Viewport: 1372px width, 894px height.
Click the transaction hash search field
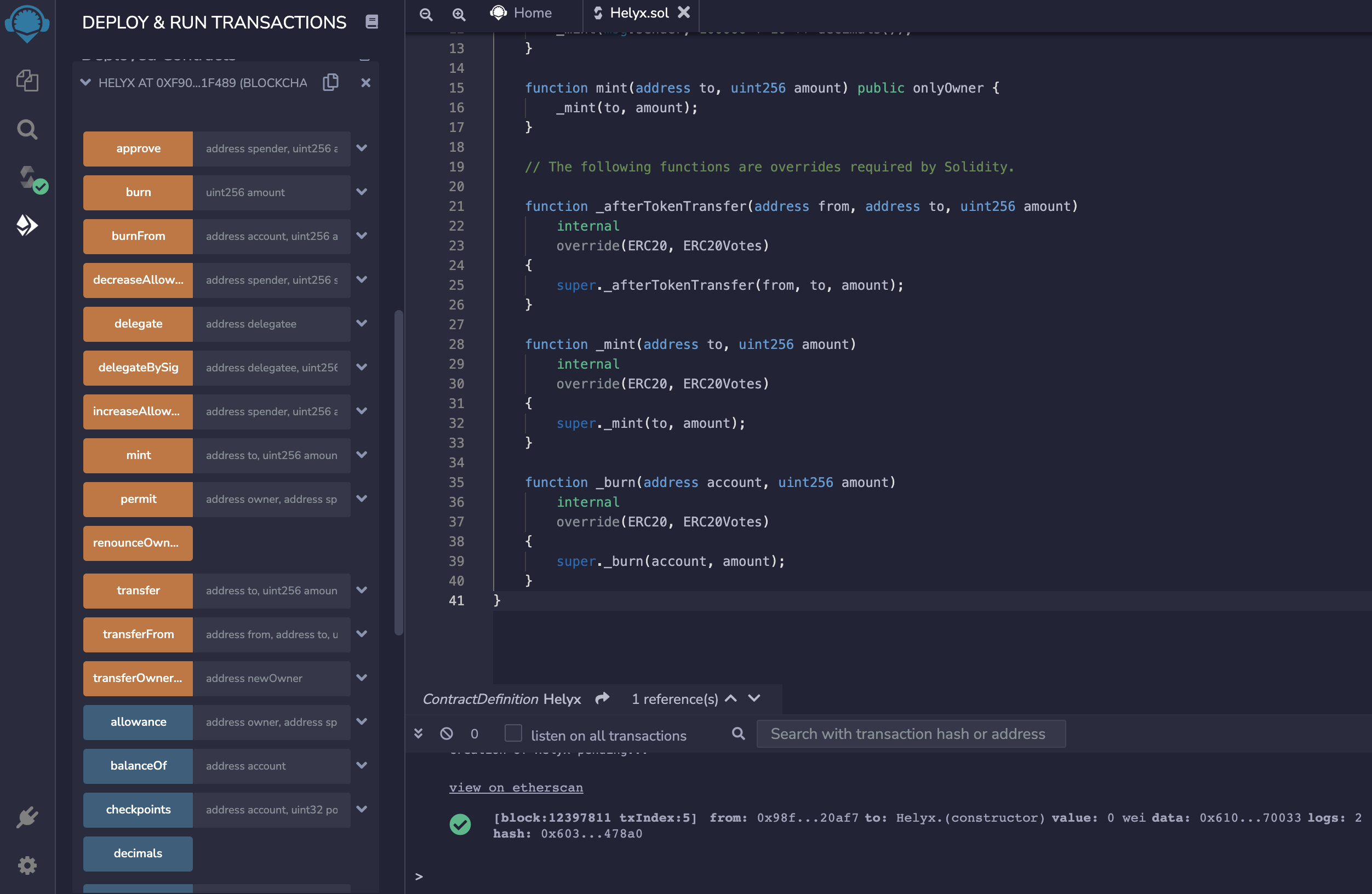[x=910, y=733]
